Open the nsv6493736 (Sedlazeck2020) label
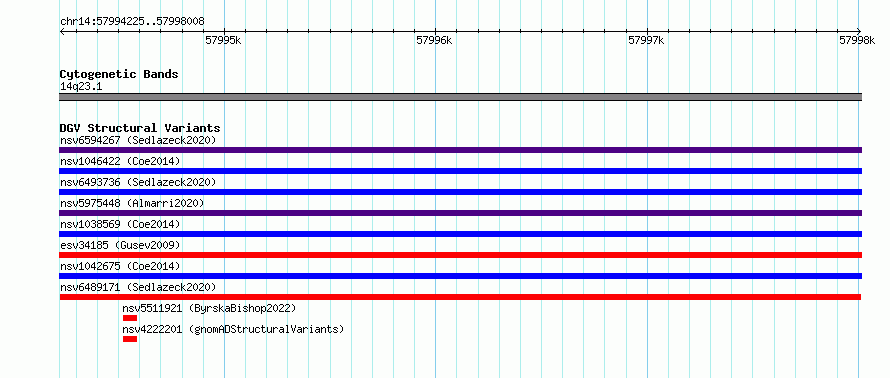 (x=138, y=182)
